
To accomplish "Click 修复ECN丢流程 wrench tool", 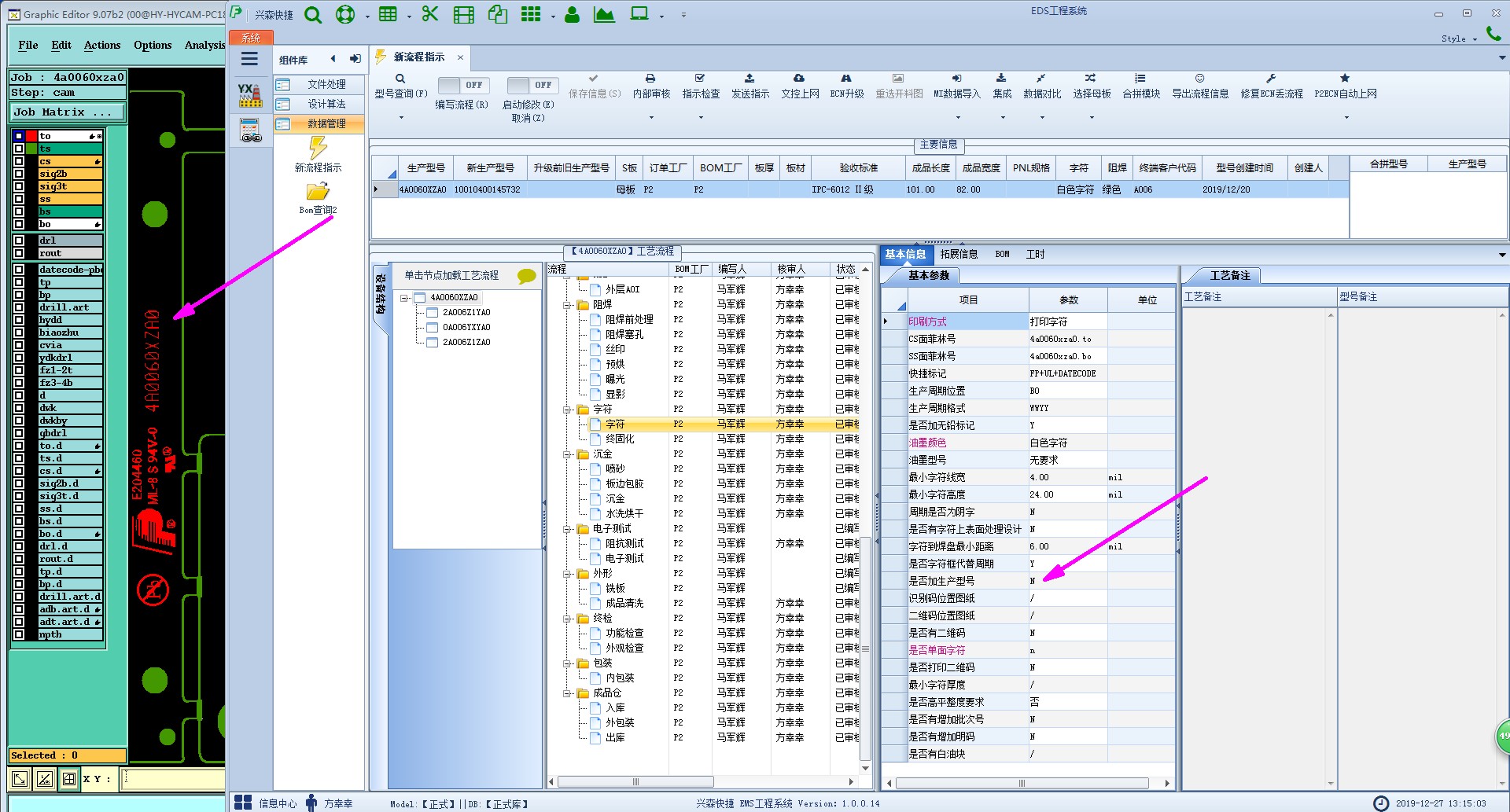I will 1271,86.
